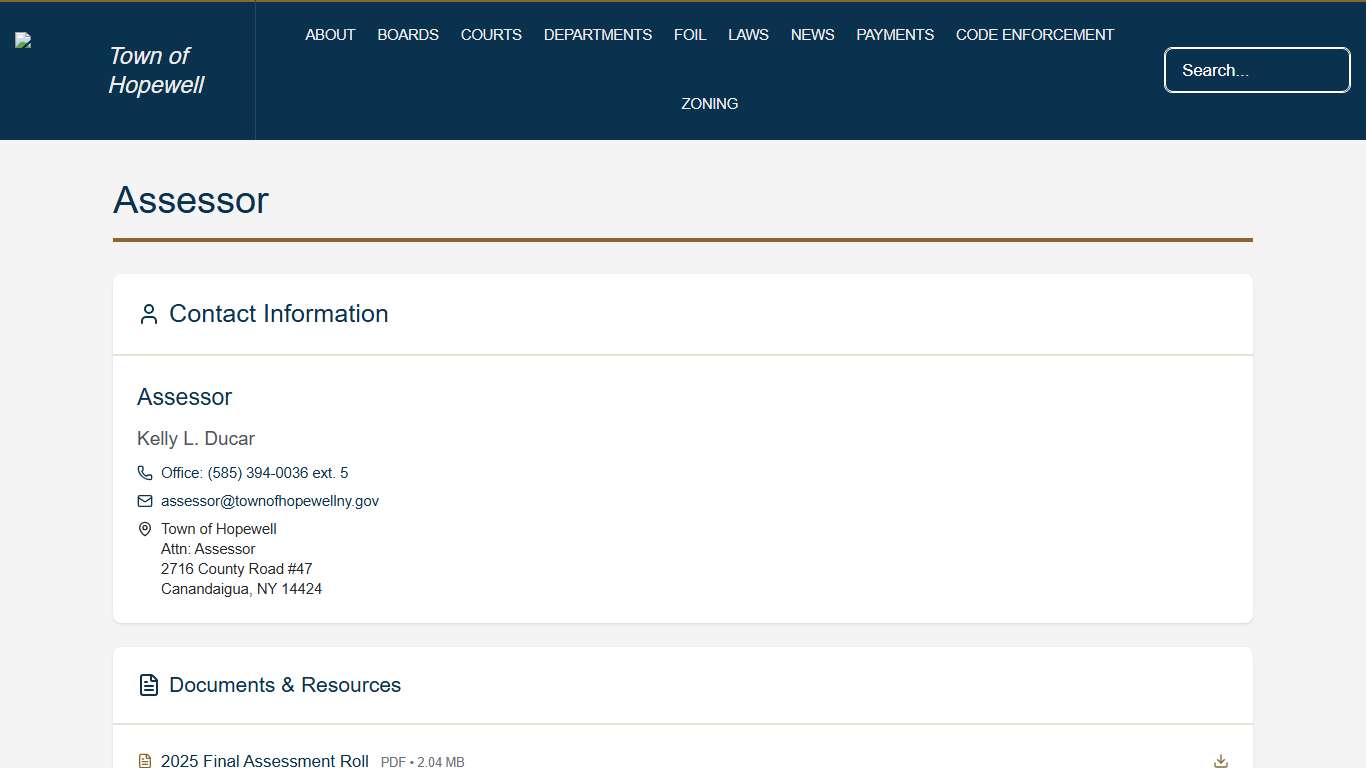
Task: Click the Town of Hopewell logo image
Action: pyautogui.click(x=24, y=41)
